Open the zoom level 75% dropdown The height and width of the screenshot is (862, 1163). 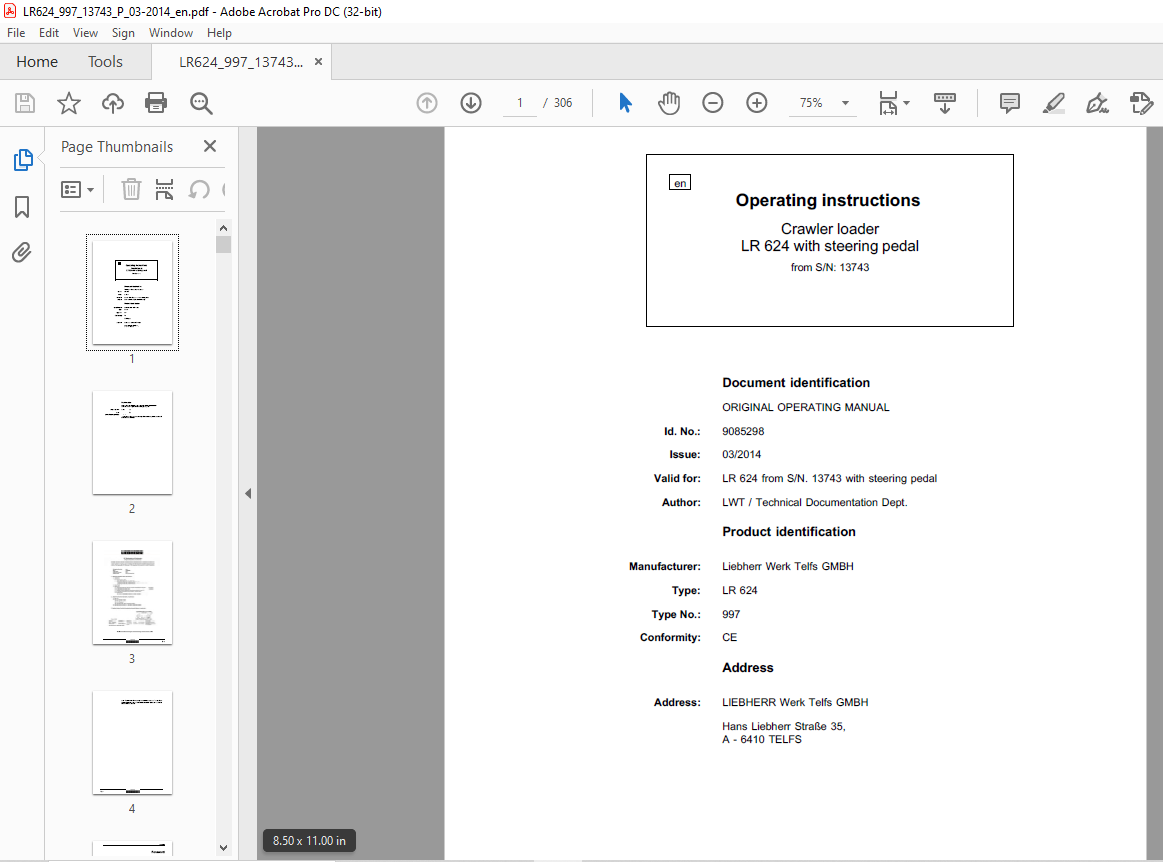pos(845,103)
